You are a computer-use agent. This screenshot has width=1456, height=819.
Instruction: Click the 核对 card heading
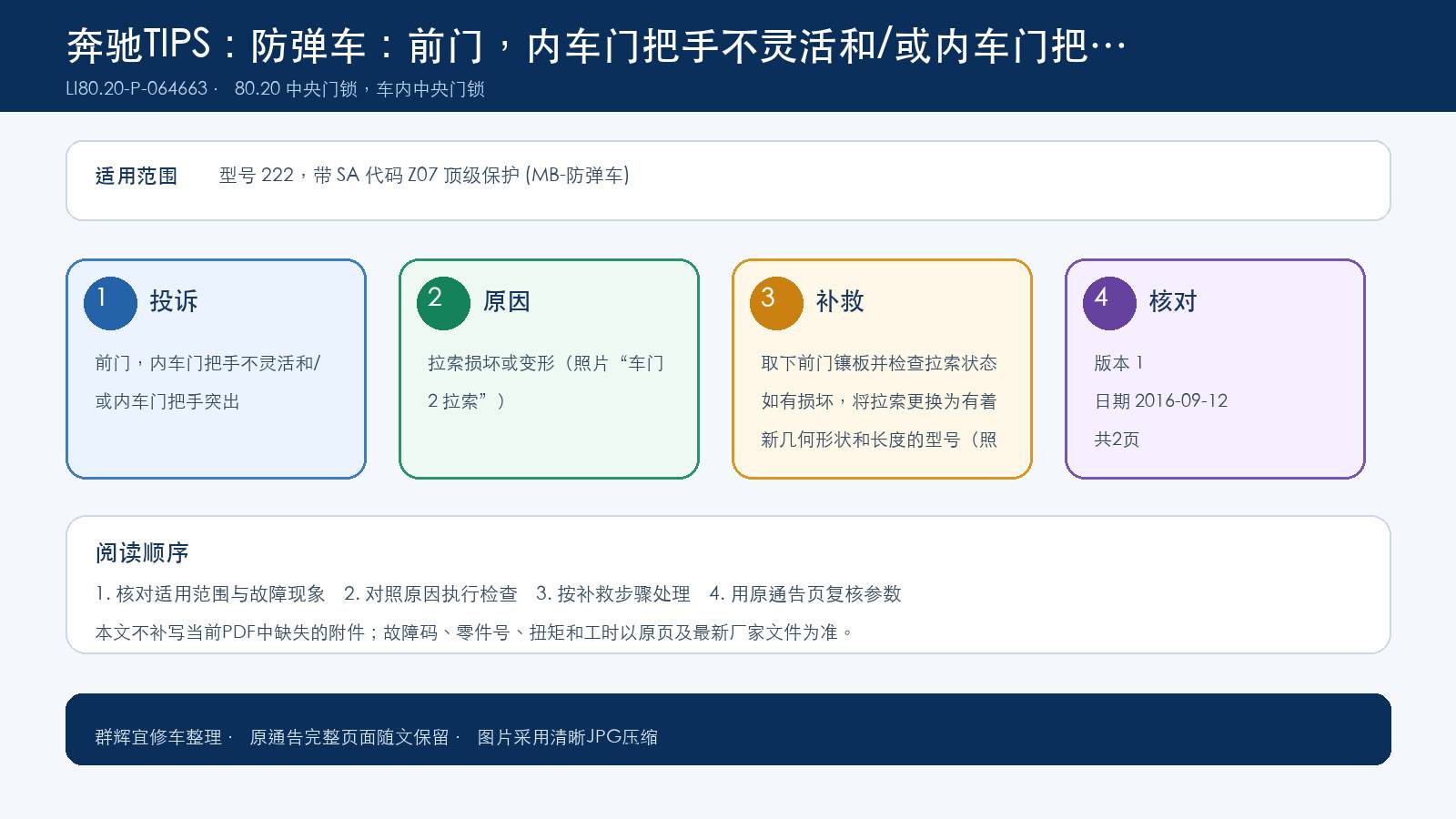(1173, 301)
